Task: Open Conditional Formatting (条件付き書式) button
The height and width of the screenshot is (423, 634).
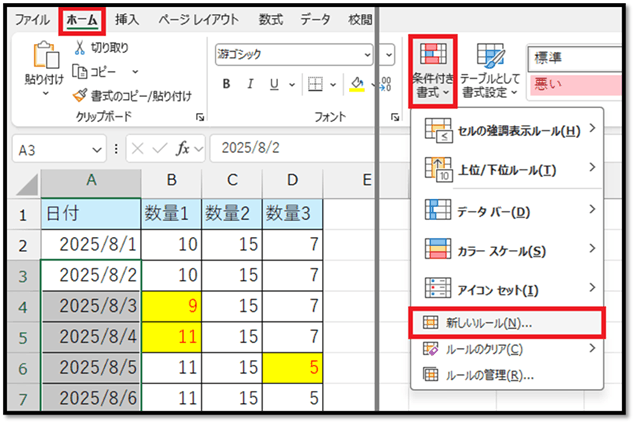Action: tap(433, 68)
